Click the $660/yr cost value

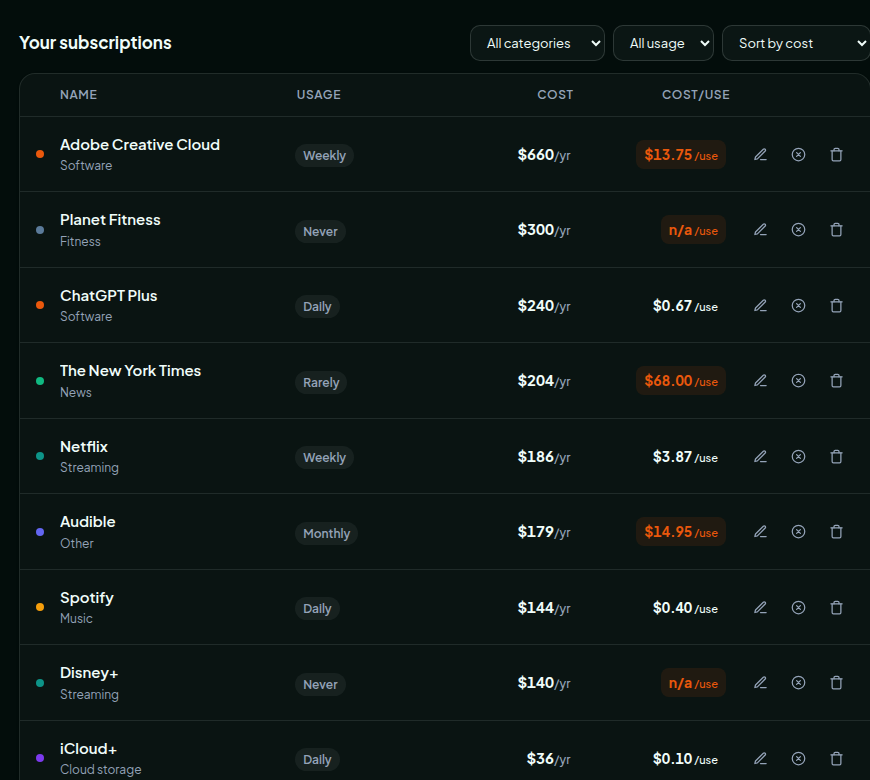(x=544, y=155)
